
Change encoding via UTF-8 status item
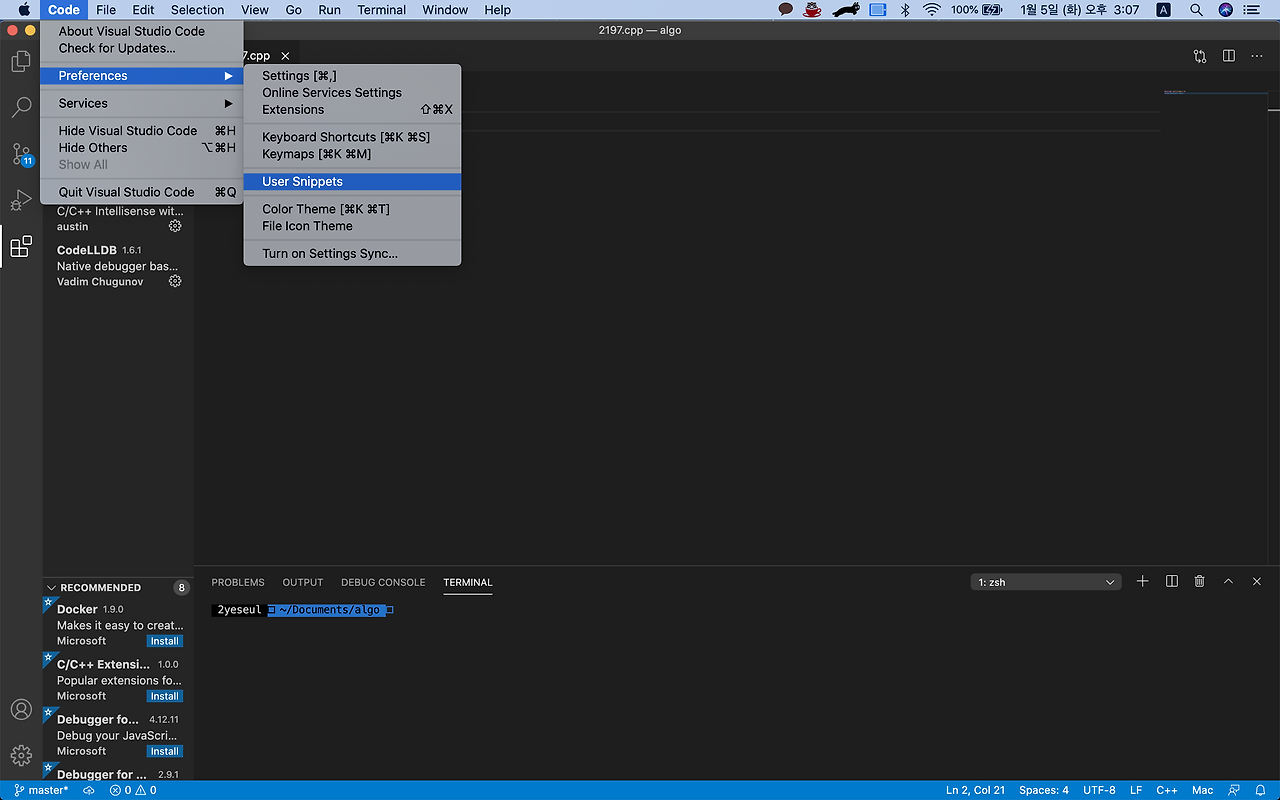[x=1099, y=790]
